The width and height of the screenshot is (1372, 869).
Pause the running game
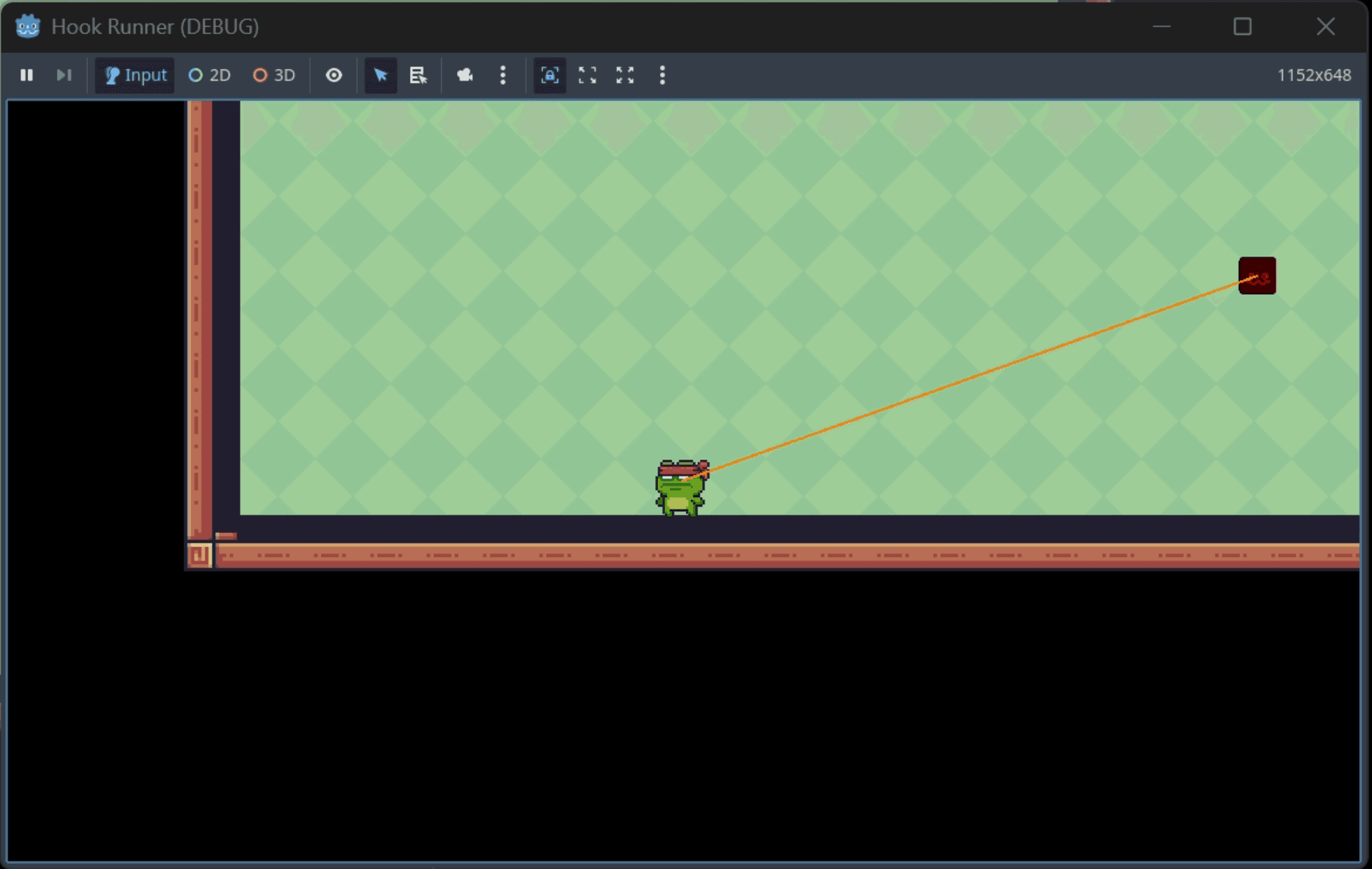[x=27, y=75]
